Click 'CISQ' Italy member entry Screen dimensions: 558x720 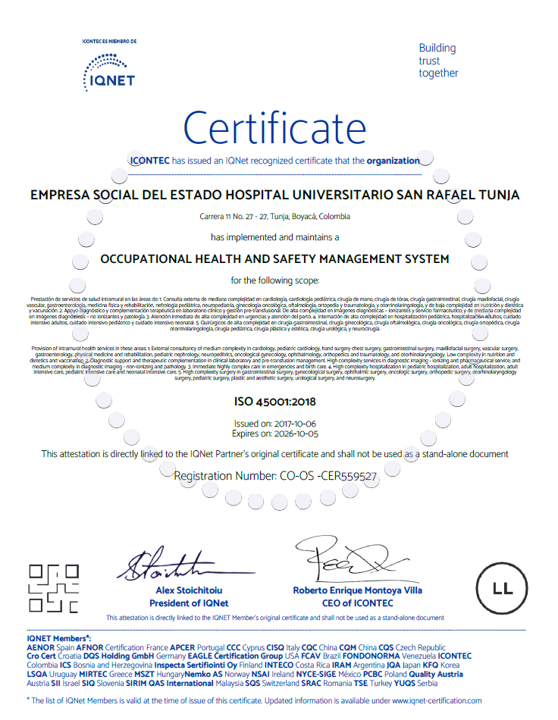point(283,647)
